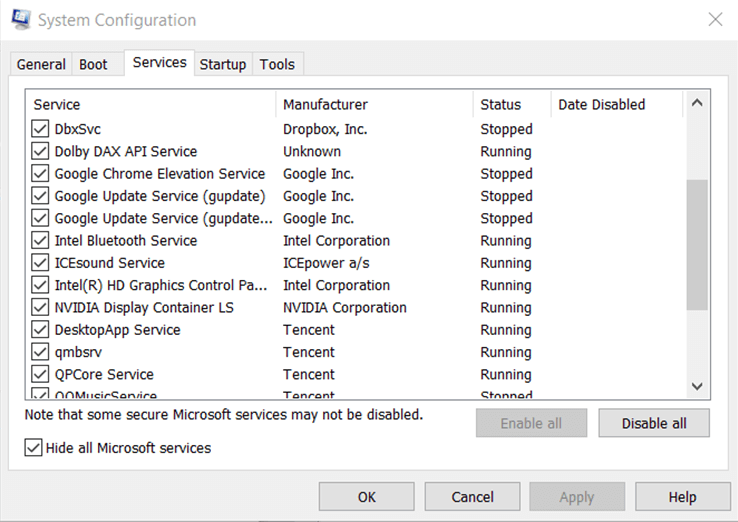This screenshot has height=522, width=738.
Task: Click the Apply button
Action: pos(577,497)
